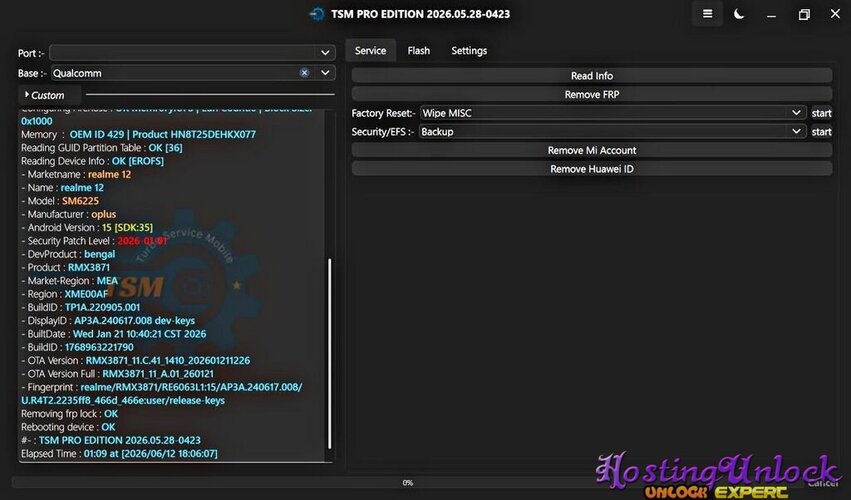Click the TSM app logo icon
Viewport: 851px width, 500px height.
[x=317, y=14]
